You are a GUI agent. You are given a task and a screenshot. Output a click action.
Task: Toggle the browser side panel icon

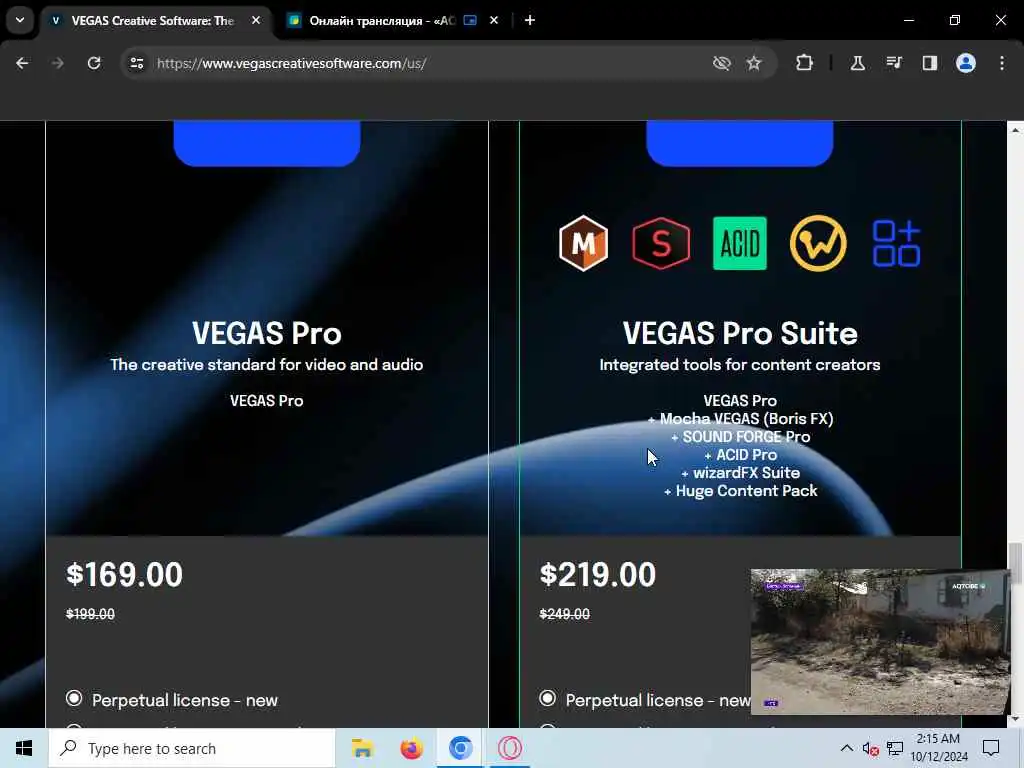[929, 63]
